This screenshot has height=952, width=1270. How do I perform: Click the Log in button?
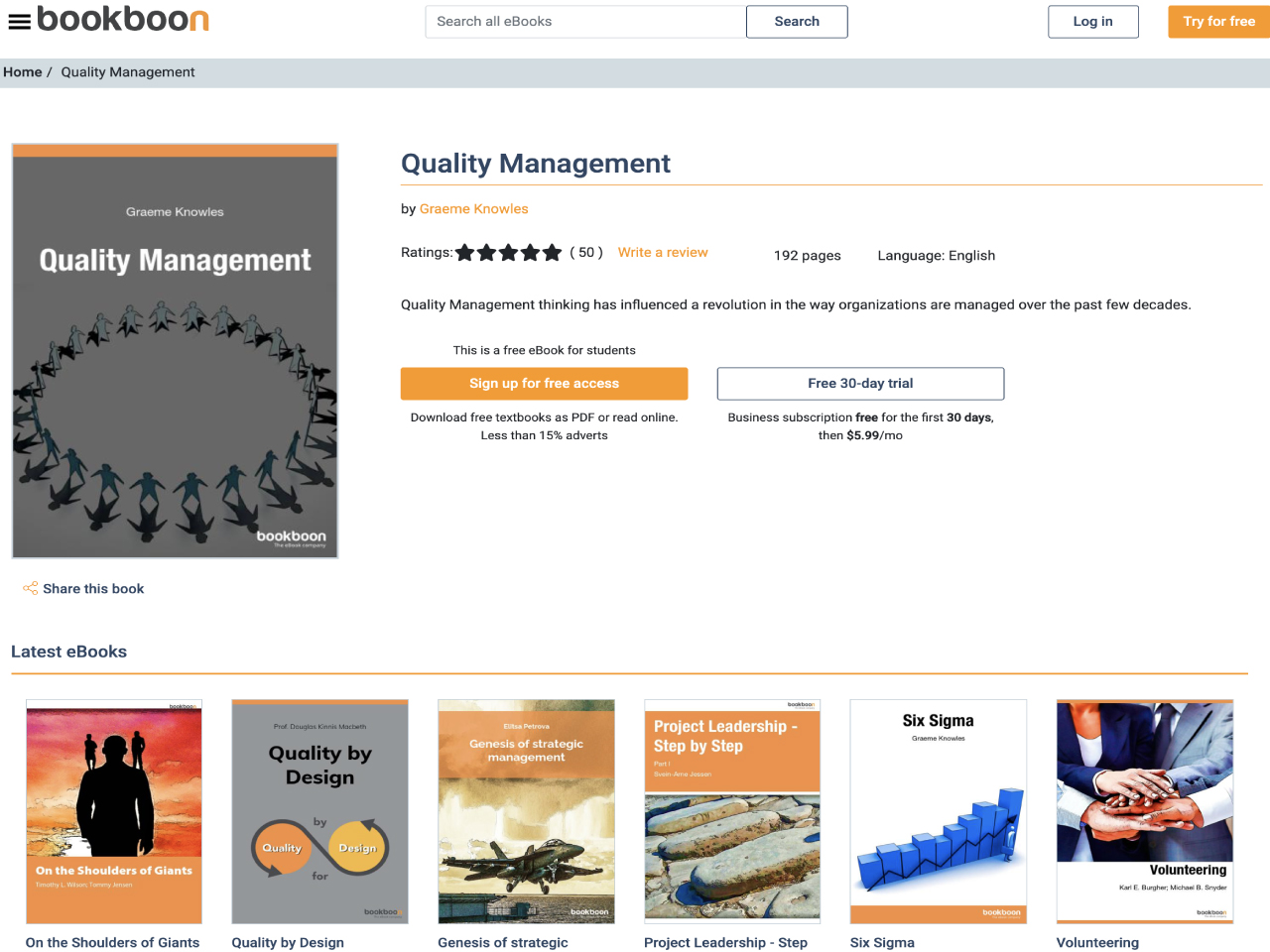pyautogui.click(x=1093, y=22)
